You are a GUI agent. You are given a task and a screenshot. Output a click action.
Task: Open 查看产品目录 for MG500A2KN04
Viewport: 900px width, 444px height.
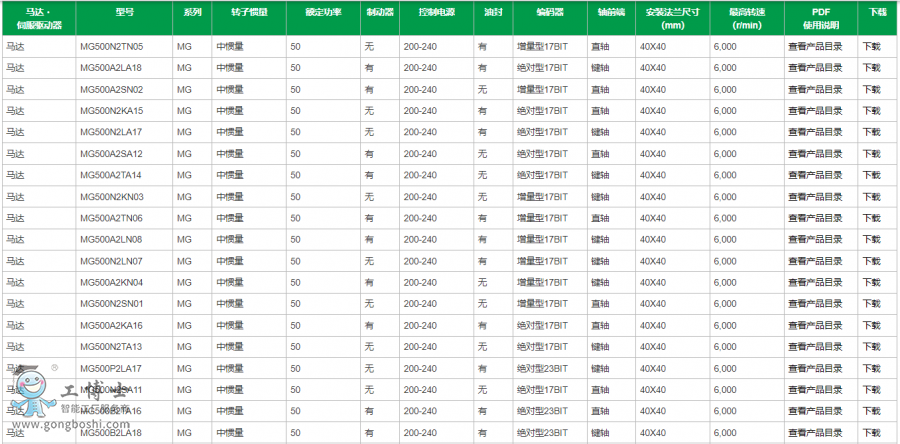click(x=815, y=282)
